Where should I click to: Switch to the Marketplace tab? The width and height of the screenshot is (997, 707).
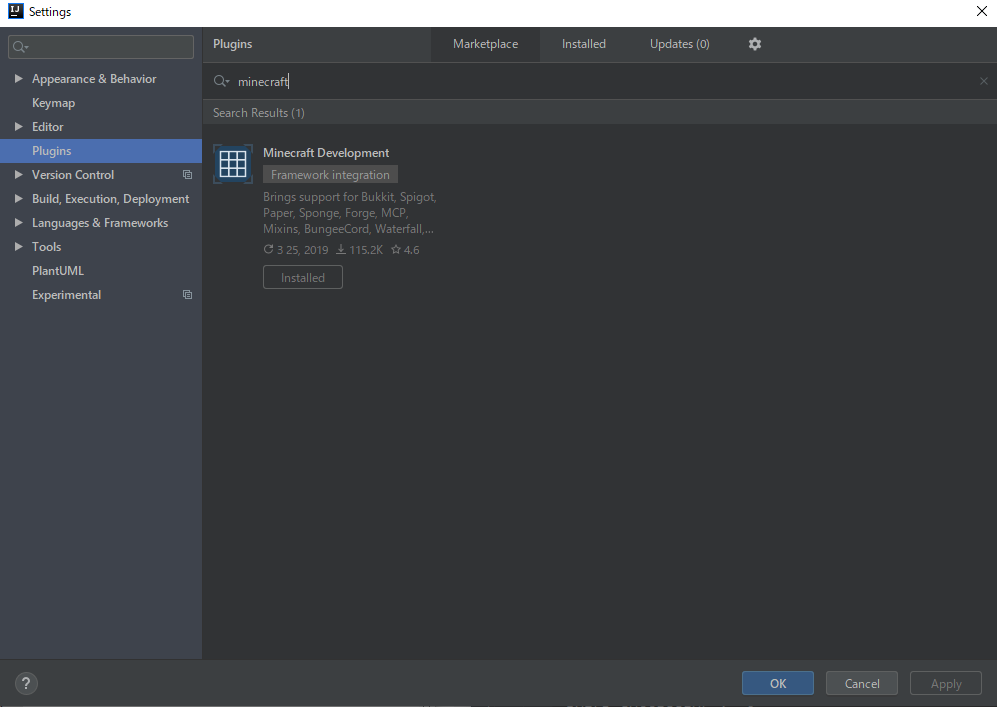[x=485, y=45]
